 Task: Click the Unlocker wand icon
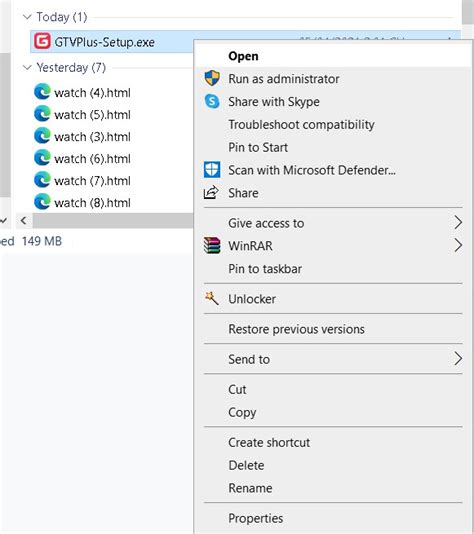(x=211, y=298)
